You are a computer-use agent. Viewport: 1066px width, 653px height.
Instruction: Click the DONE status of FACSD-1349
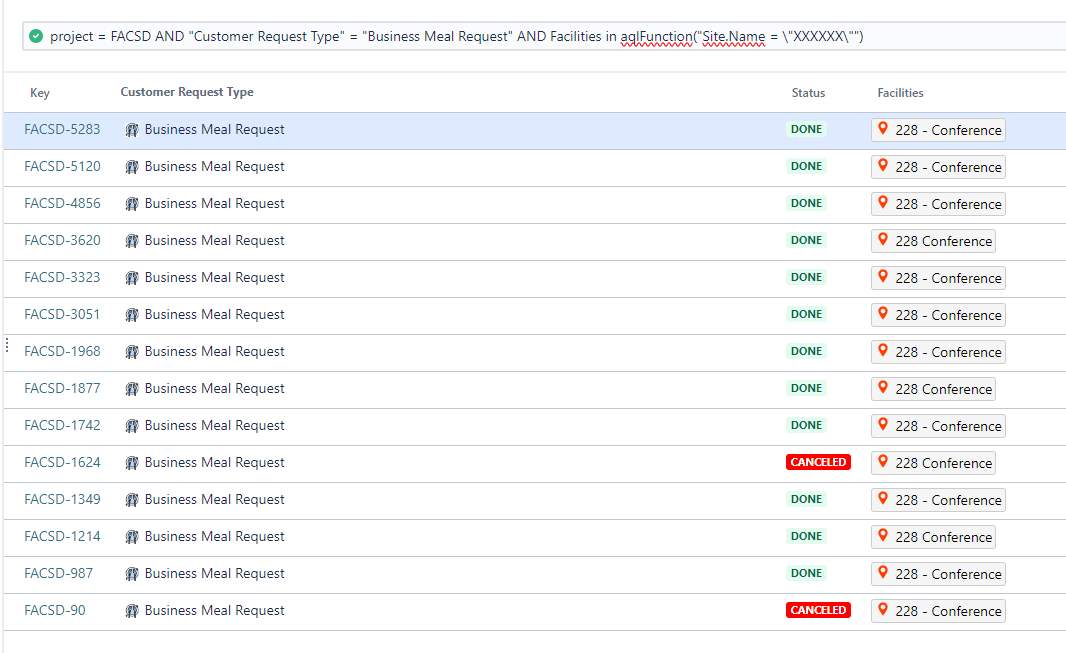[806, 499]
